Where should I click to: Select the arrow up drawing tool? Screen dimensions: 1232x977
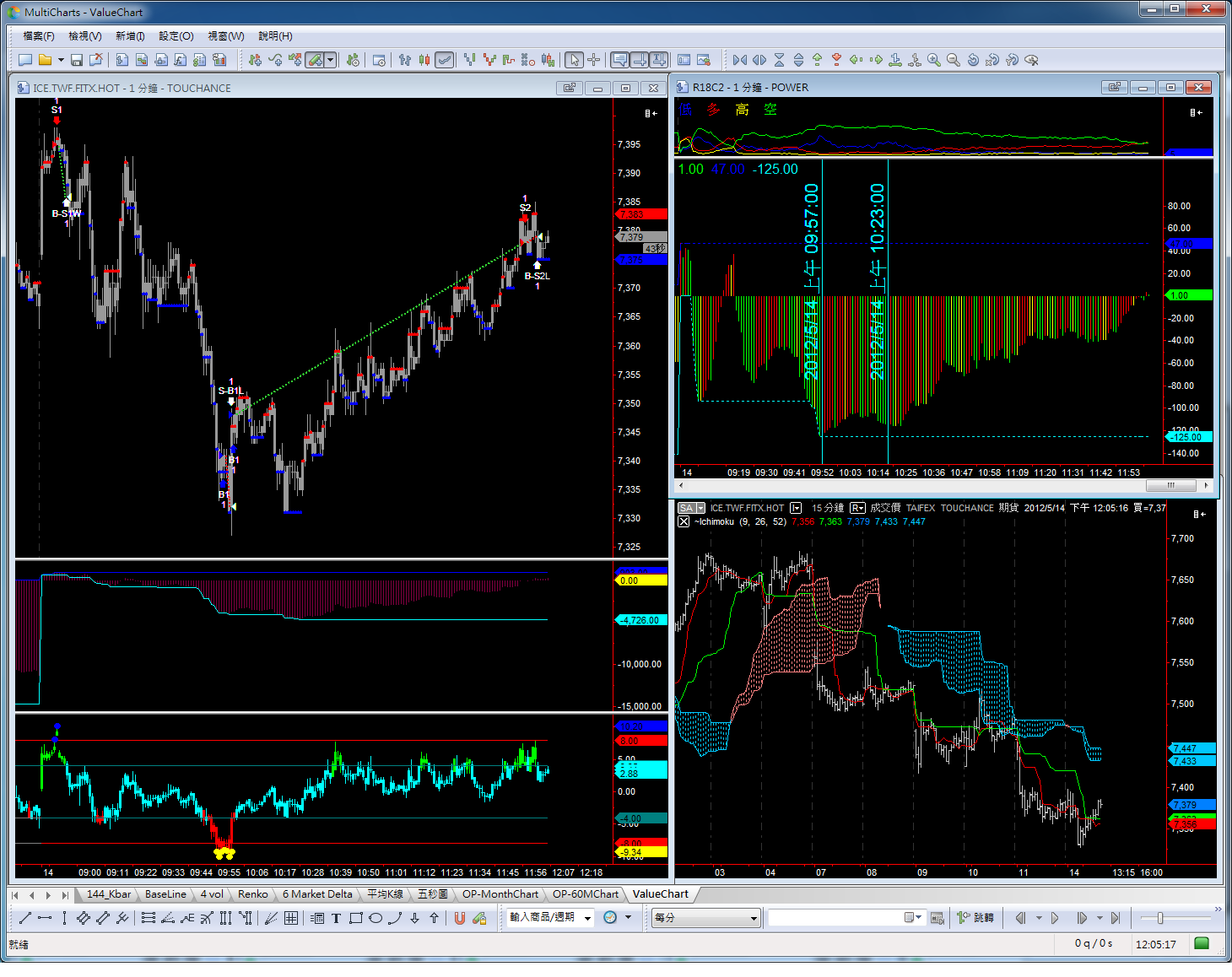434,918
